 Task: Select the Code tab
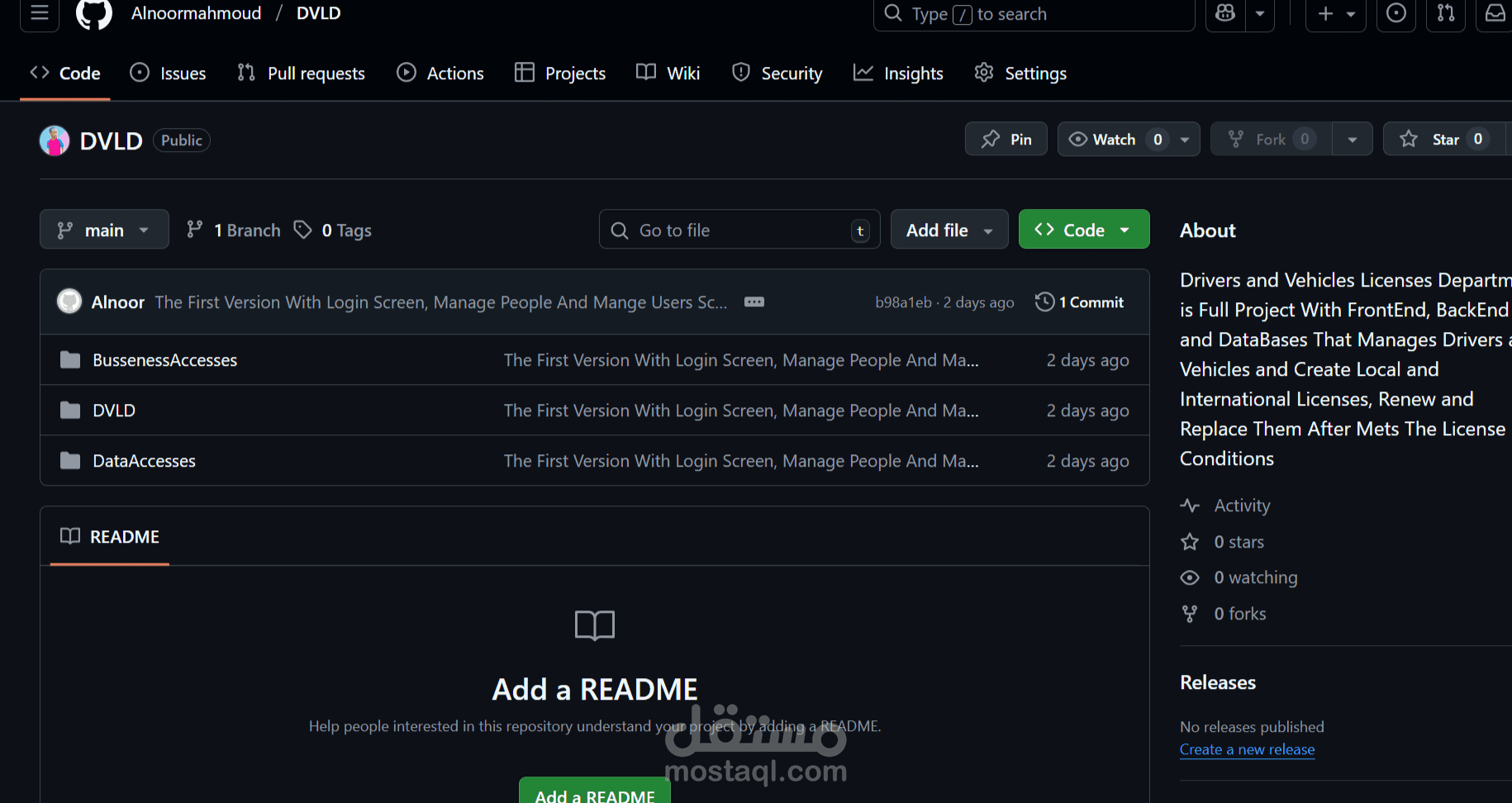pyautogui.click(x=65, y=74)
